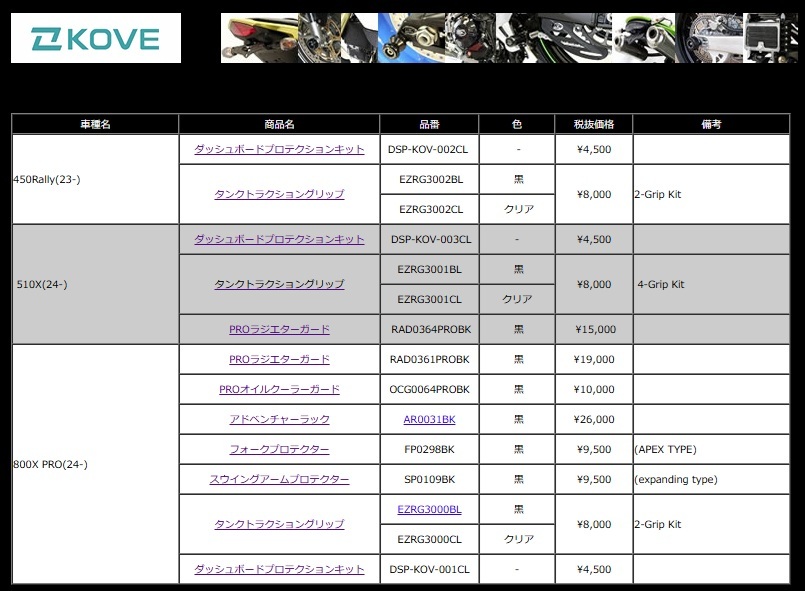Select the 450Rally(23-) model cell
Image resolution: width=805 pixels, height=591 pixels.
[95, 179]
